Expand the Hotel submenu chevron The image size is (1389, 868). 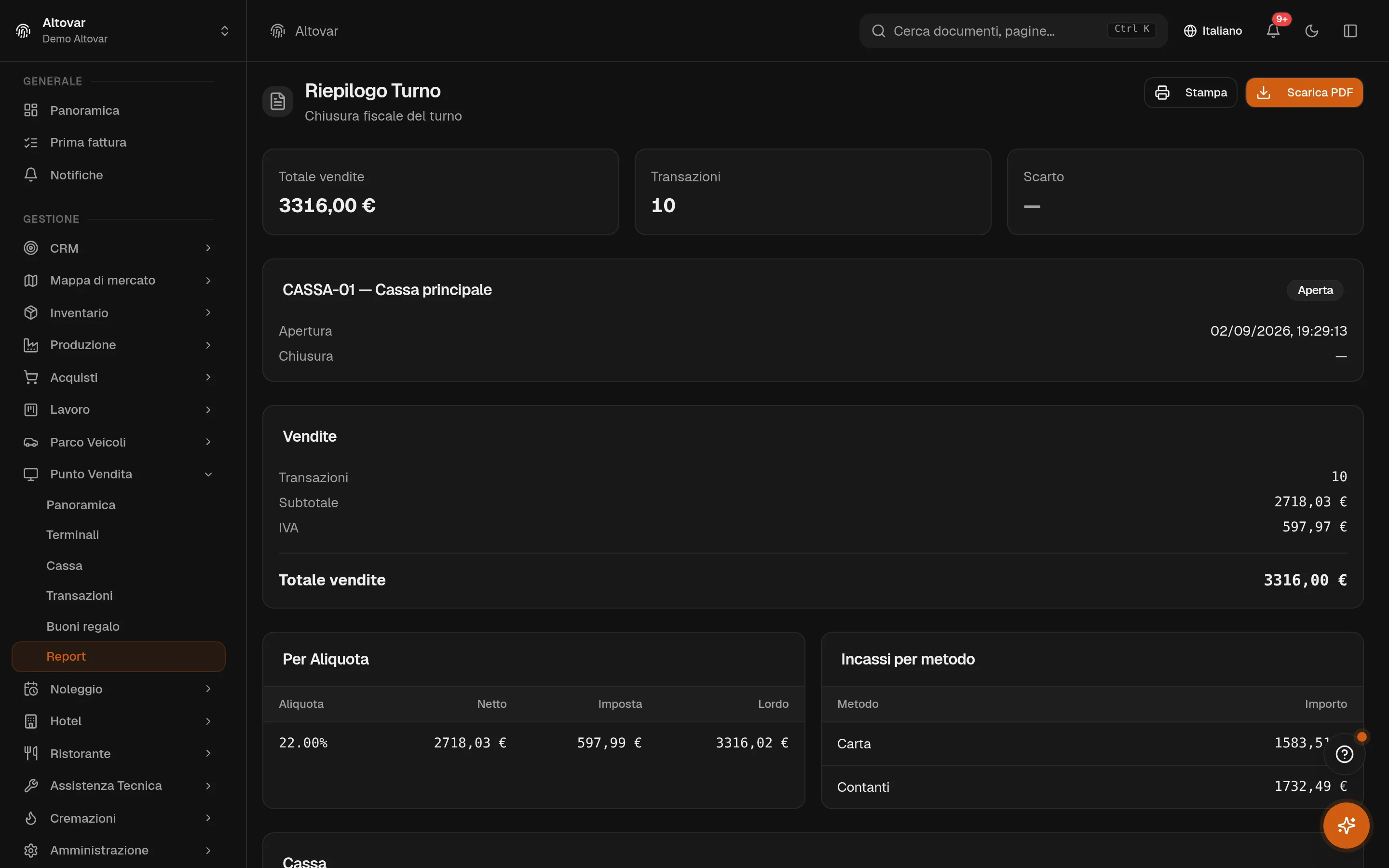pos(208,721)
